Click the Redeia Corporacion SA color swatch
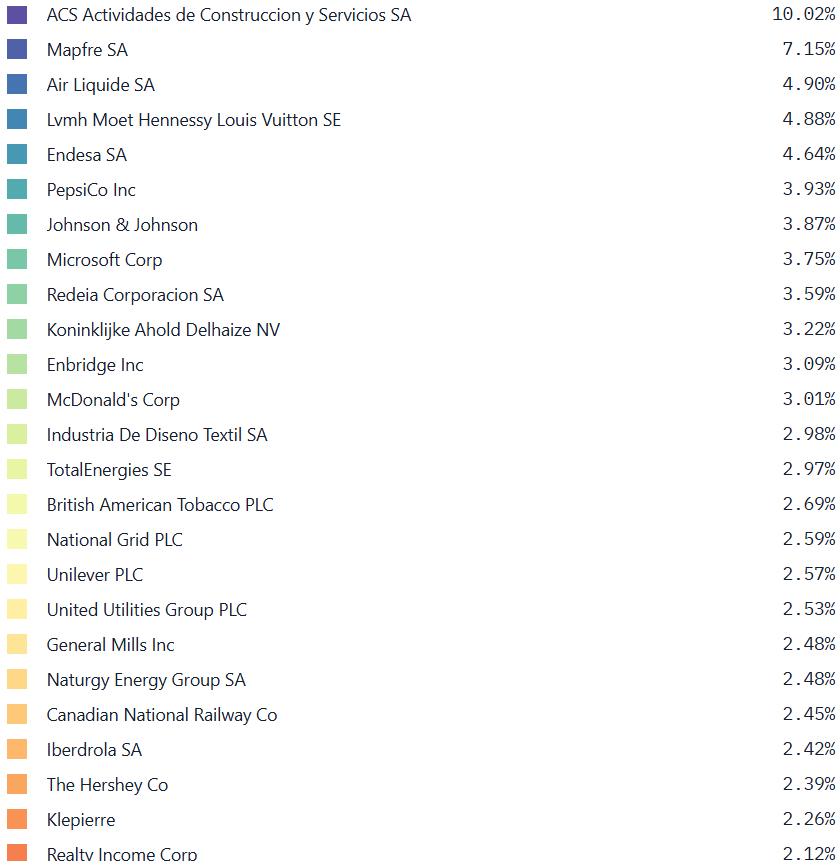The width and height of the screenshot is (837, 861). click(17, 295)
